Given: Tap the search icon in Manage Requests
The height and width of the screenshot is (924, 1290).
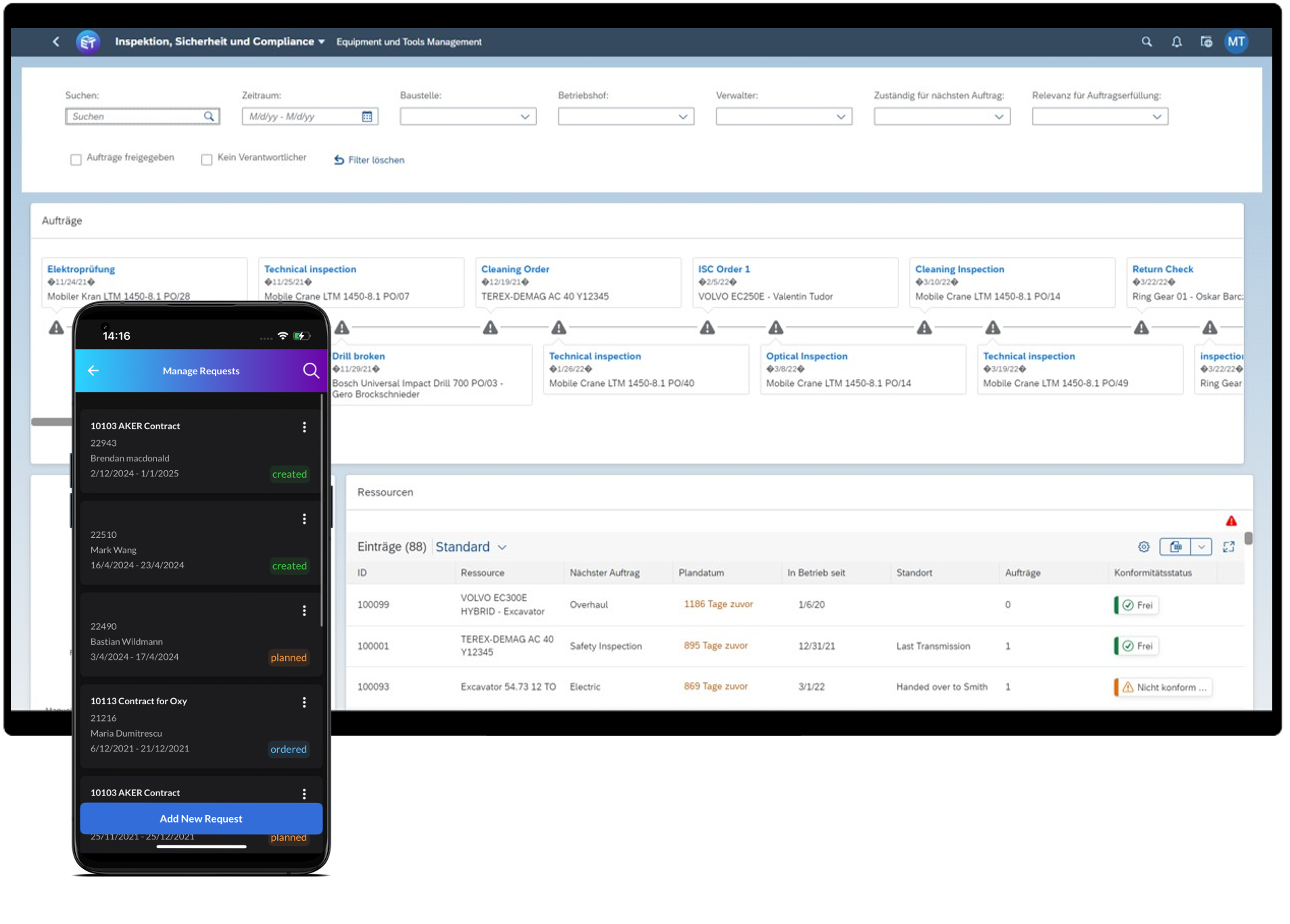Looking at the screenshot, I should pos(311,371).
